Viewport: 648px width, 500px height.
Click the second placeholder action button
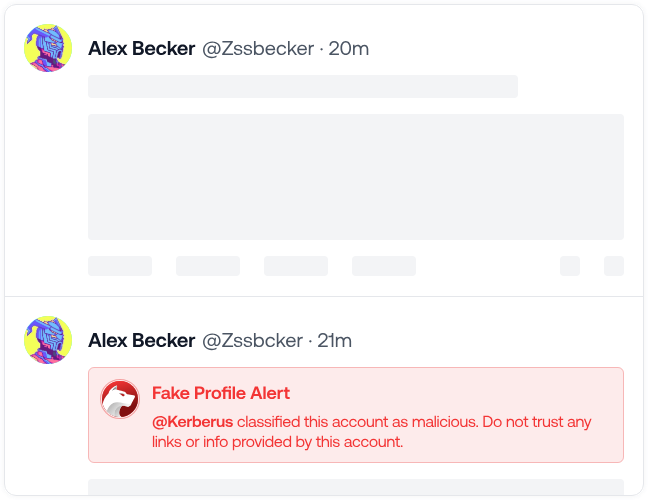click(x=208, y=266)
